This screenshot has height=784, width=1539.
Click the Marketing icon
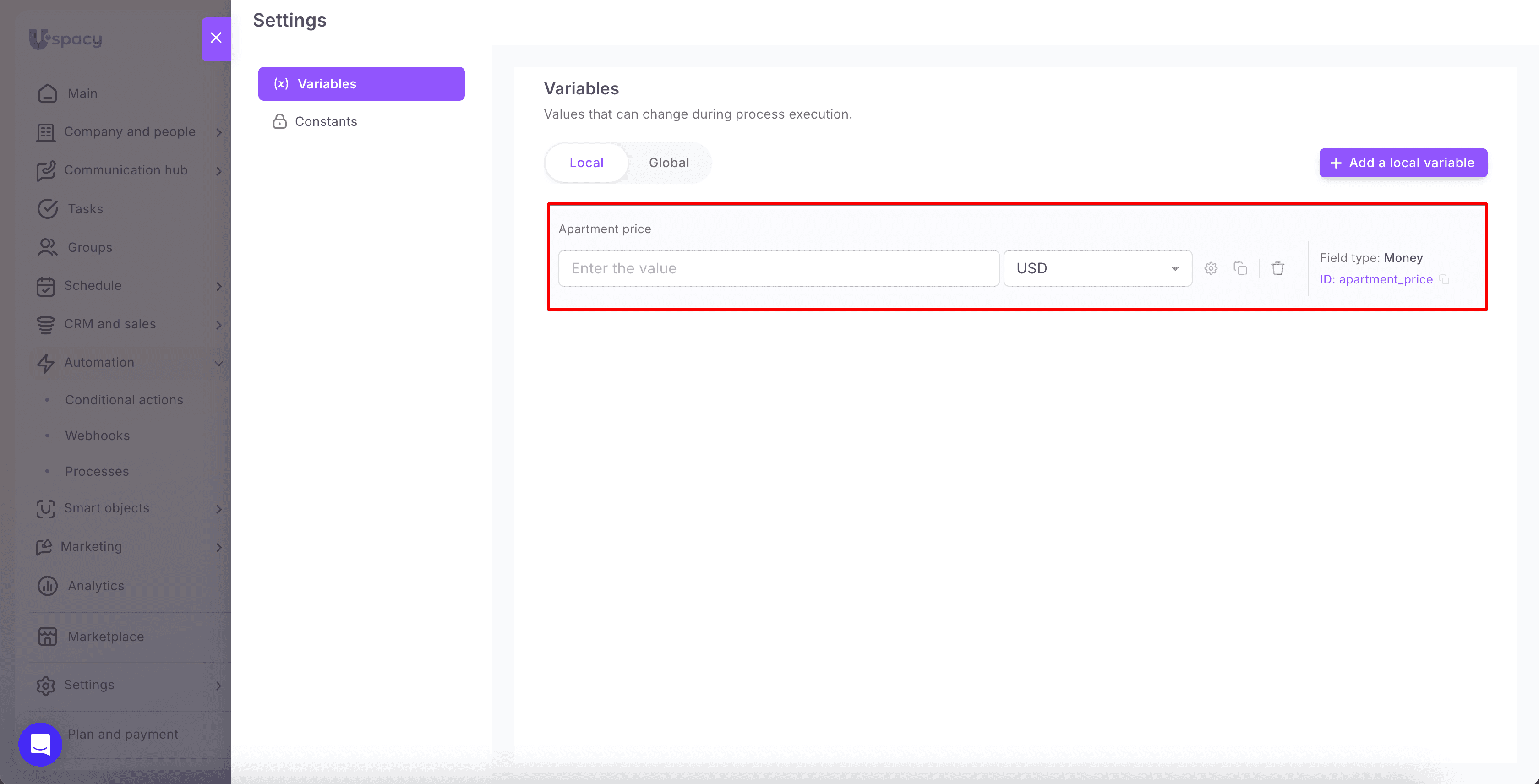tap(44, 546)
